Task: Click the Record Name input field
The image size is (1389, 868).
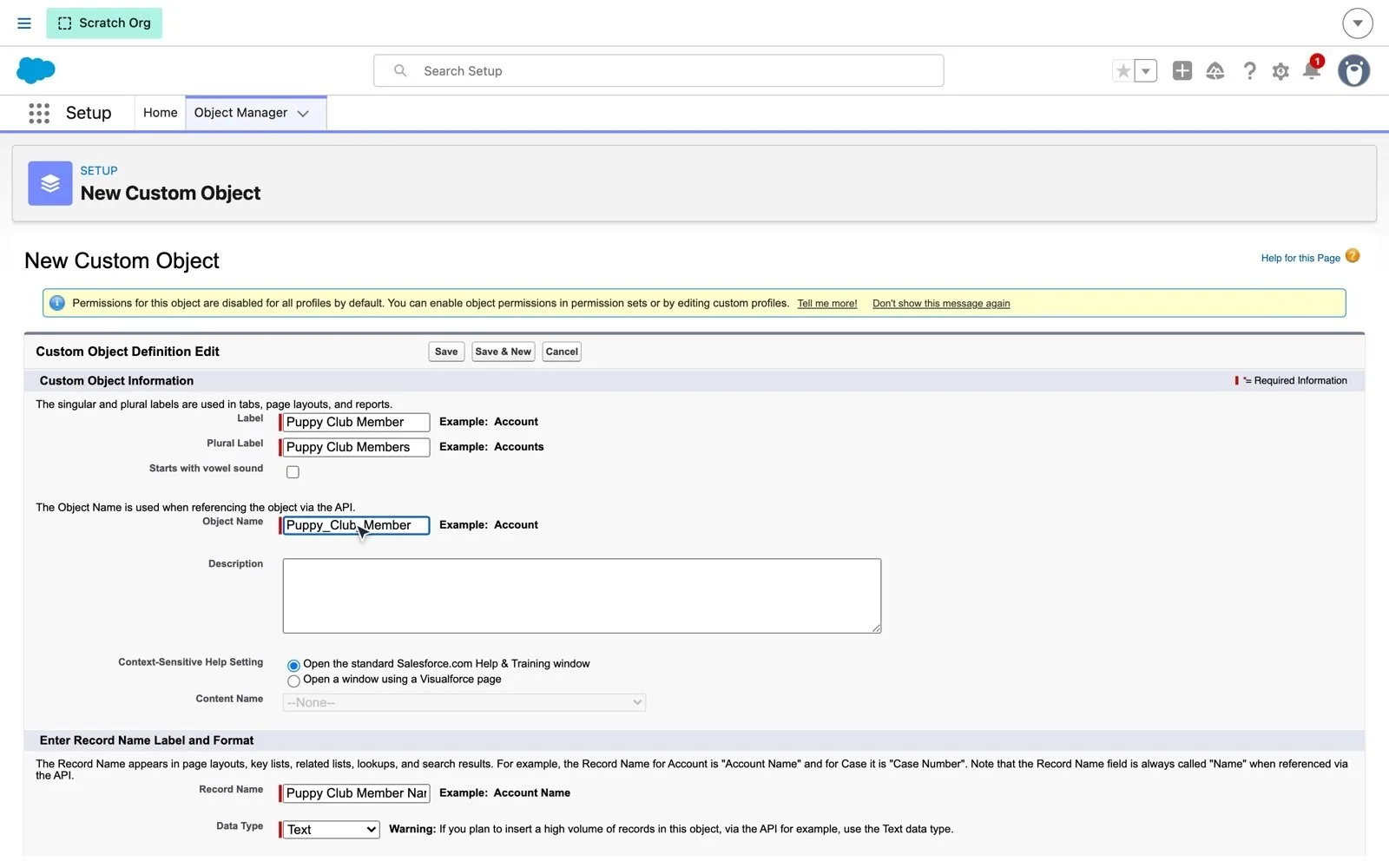Action: point(356,794)
